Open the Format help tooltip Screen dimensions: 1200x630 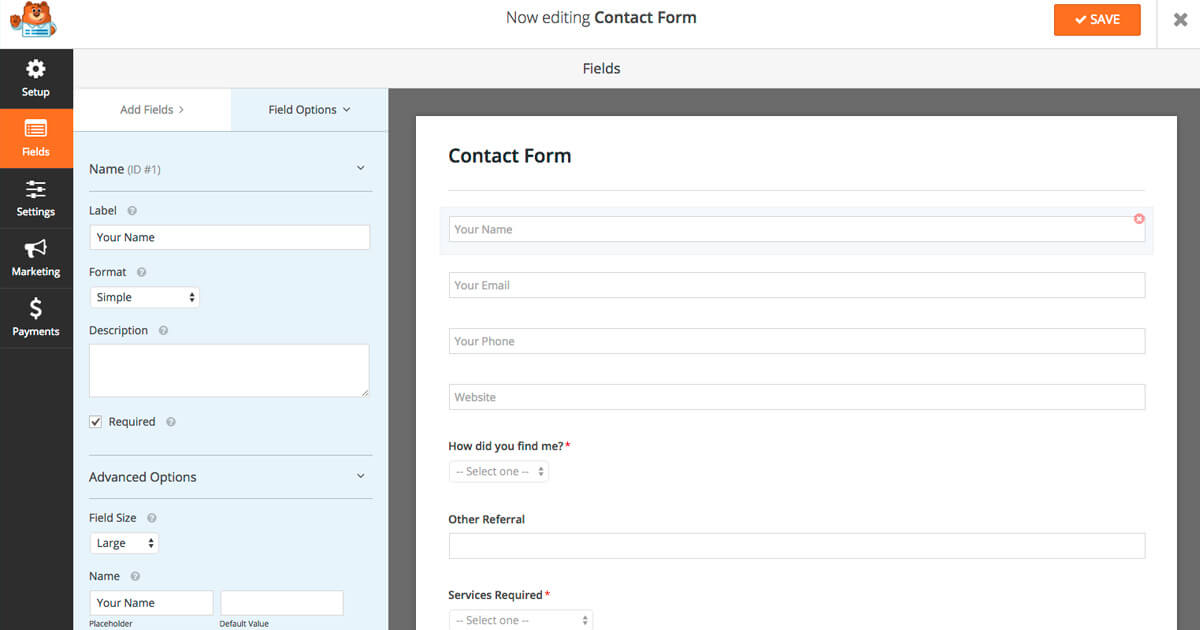[x=139, y=271]
